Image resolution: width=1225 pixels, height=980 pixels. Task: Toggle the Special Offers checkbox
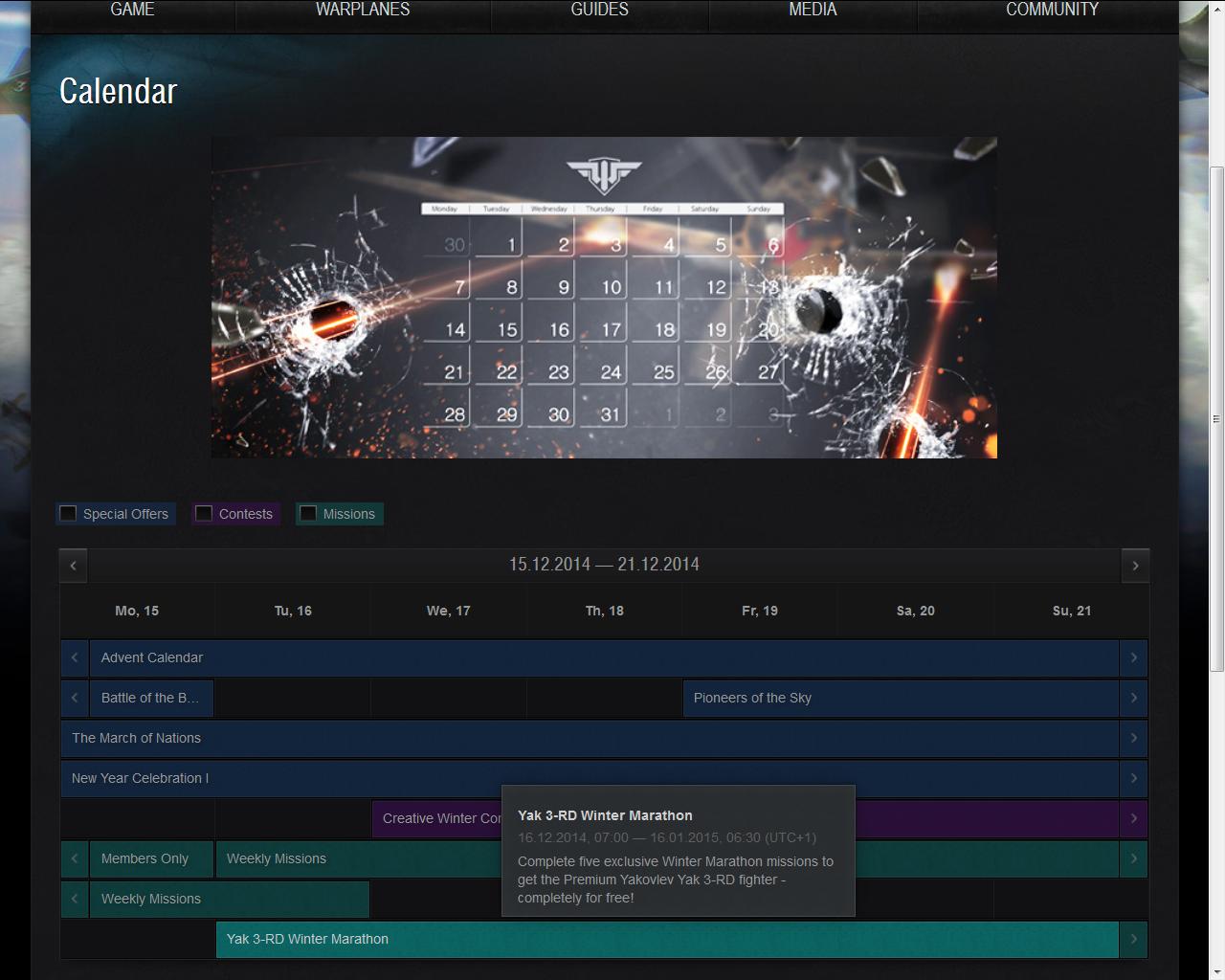[68, 514]
